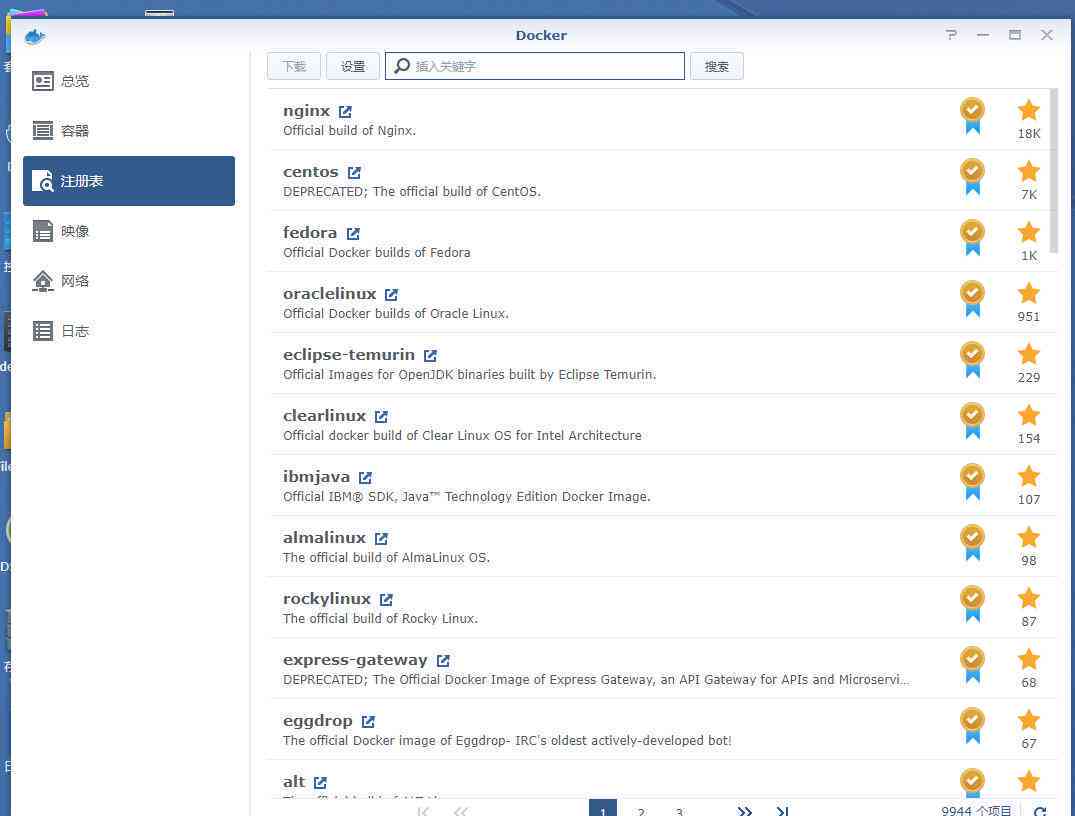The image size is (1075, 816).
Task: Open the 总览 overview section
Action: [129, 81]
